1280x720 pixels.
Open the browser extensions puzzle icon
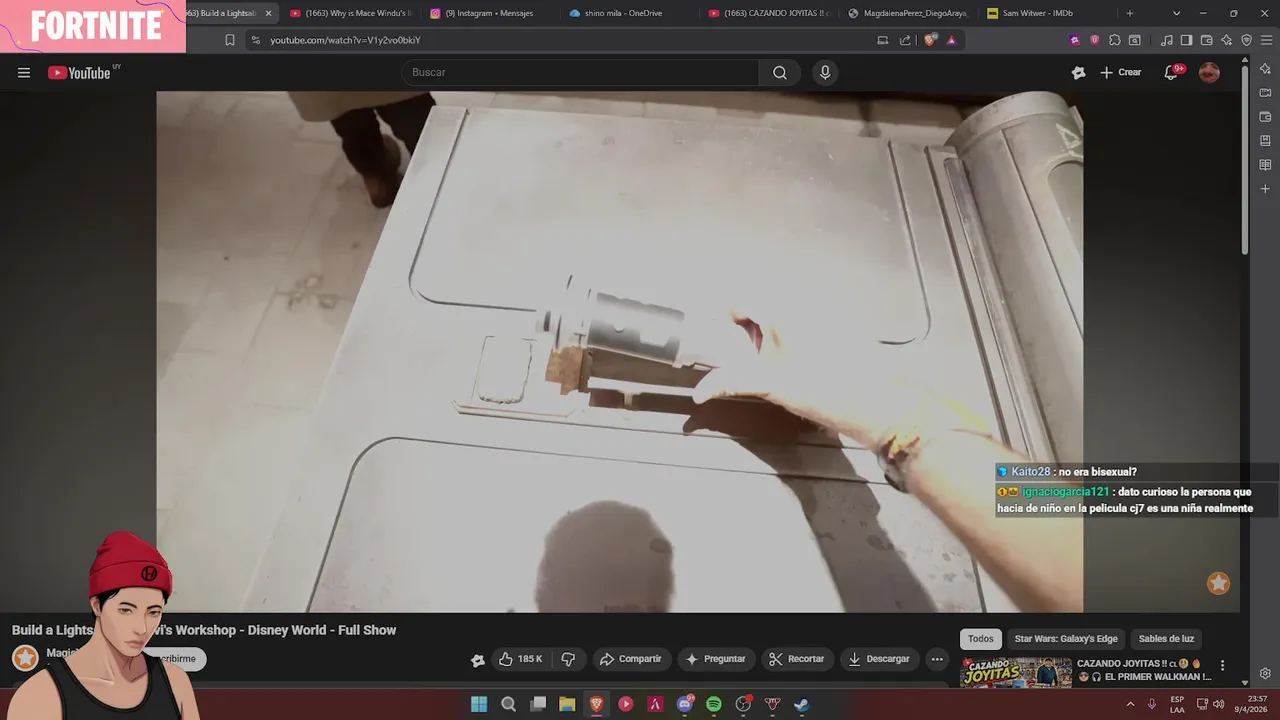(1115, 40)
